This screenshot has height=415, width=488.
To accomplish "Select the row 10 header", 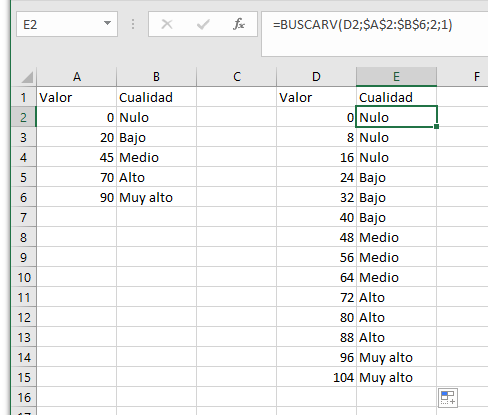I will tap(23, 277).
